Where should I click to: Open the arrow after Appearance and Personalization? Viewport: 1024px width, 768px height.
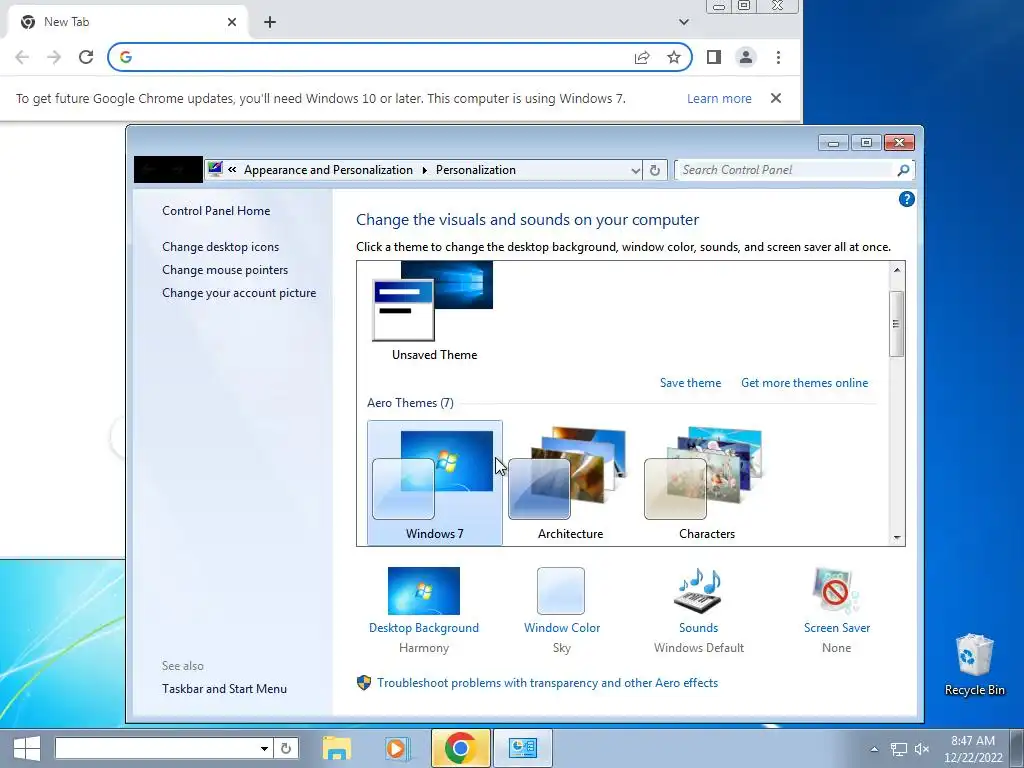[x=424, y=170]
